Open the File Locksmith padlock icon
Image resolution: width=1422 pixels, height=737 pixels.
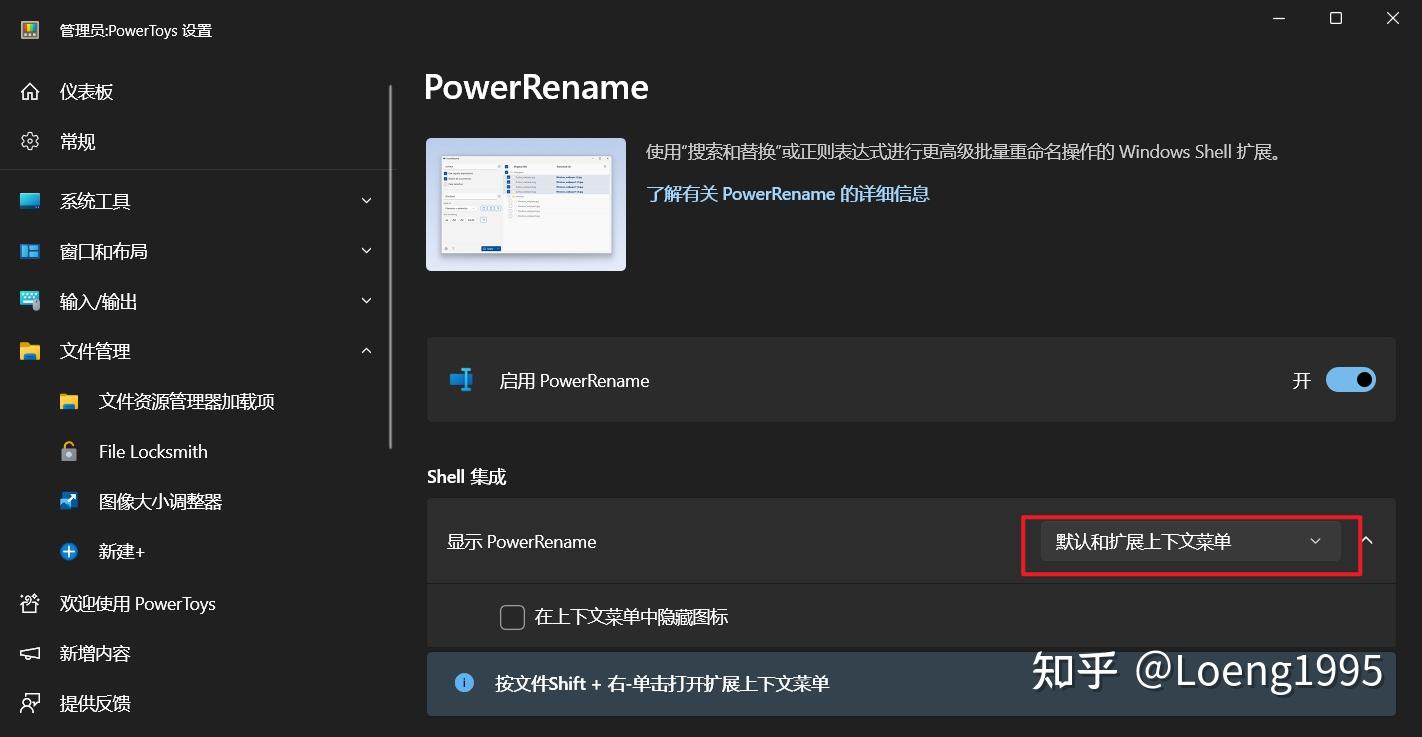click(x=68, y=451)
